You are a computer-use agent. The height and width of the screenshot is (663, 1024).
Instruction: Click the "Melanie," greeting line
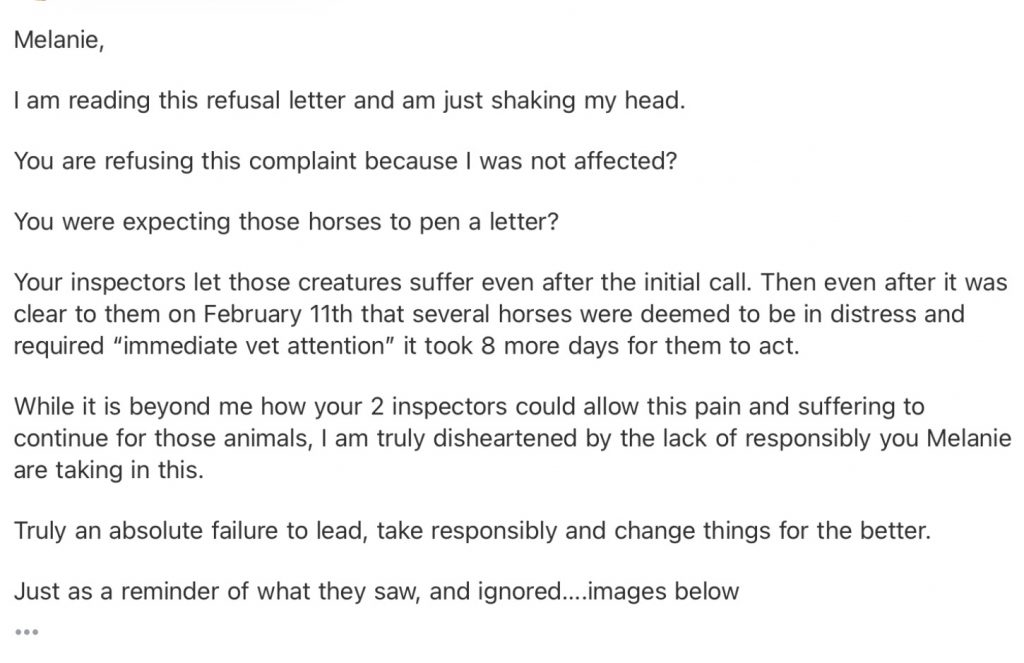point(59,42)
